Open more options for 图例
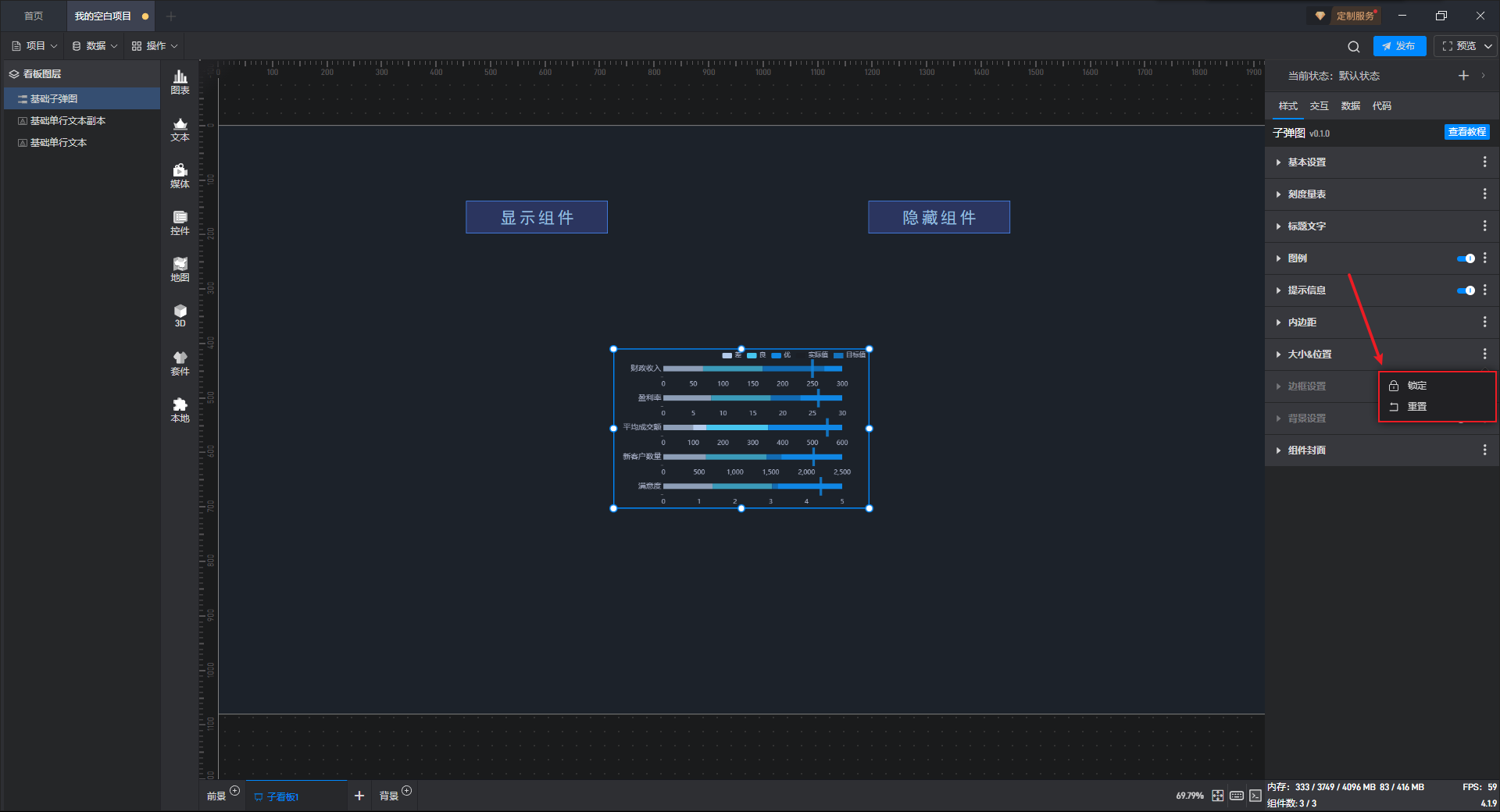 click(1484, 258)
